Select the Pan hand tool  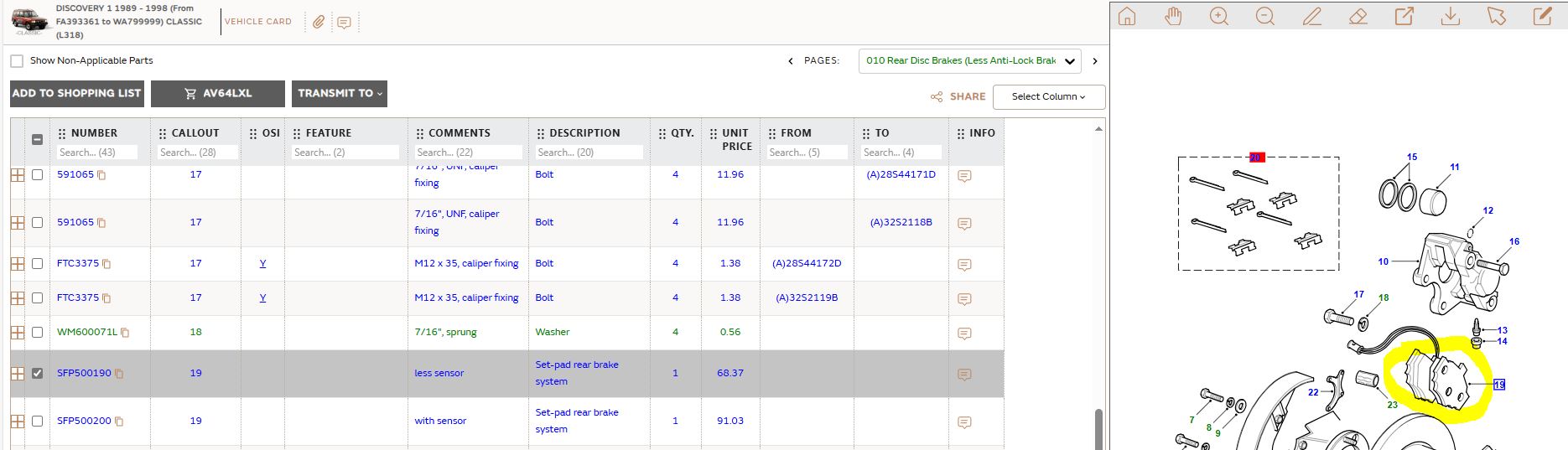[1173, 17]
